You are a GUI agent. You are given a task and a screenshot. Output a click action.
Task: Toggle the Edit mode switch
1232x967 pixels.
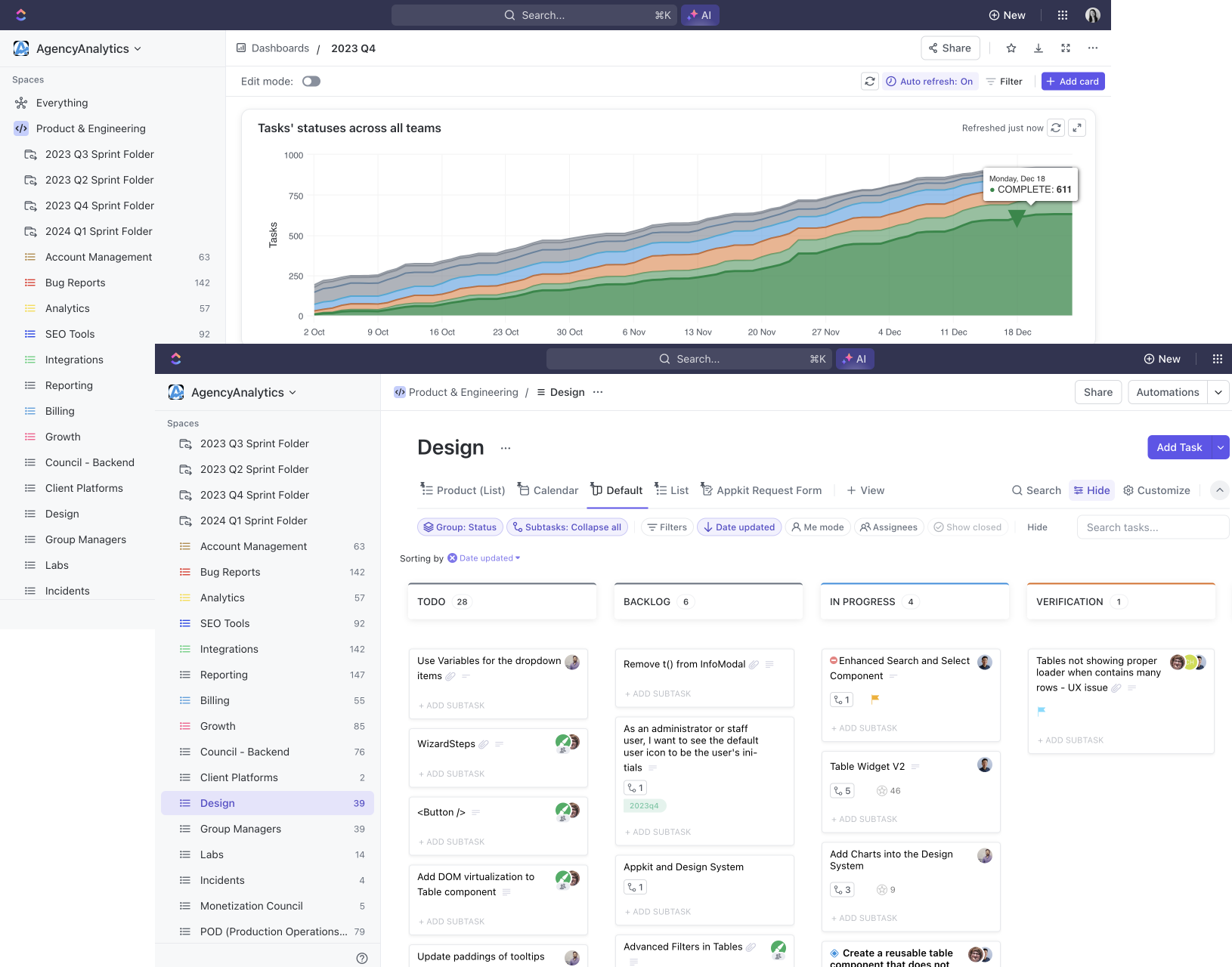pos(311,82)
